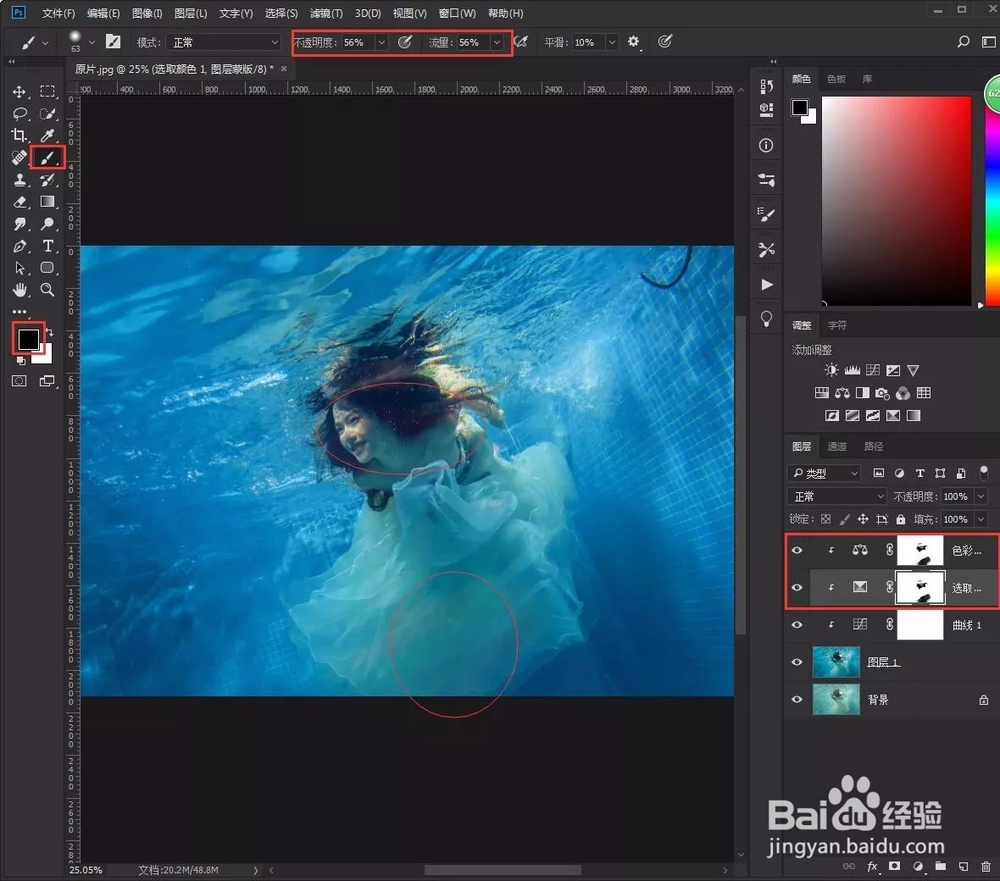Open the 滤镜(T) menu
The width and height of the screenshot is (1000, 881).
pos(328,13)
